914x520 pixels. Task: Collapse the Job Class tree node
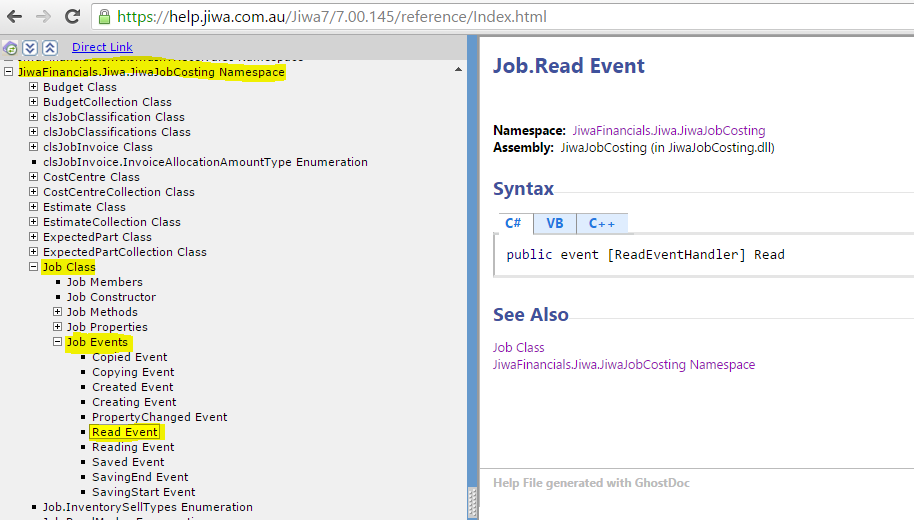[x=33, y=267]
